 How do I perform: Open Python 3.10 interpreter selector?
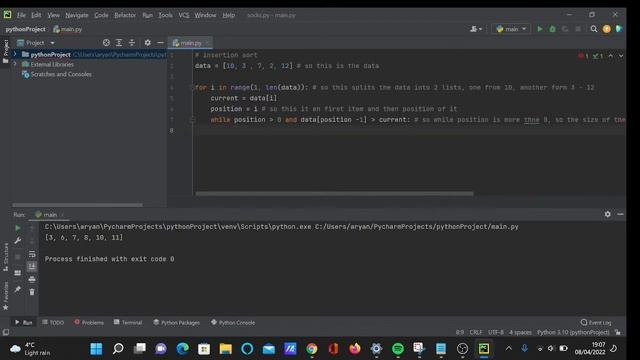(x=573, y=332)
